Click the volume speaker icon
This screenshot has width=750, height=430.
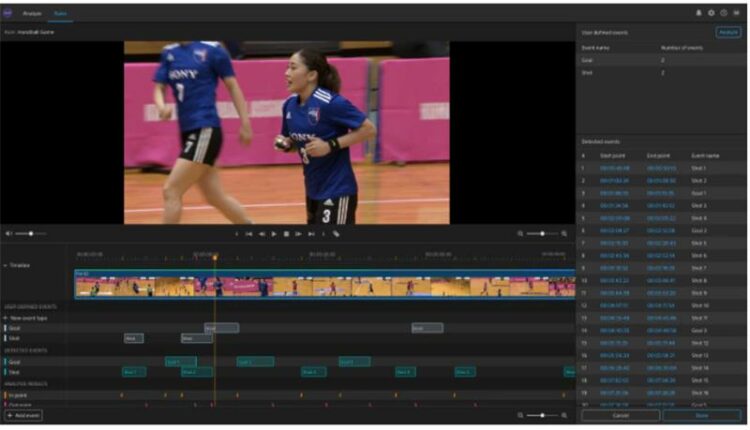[8, 233]
